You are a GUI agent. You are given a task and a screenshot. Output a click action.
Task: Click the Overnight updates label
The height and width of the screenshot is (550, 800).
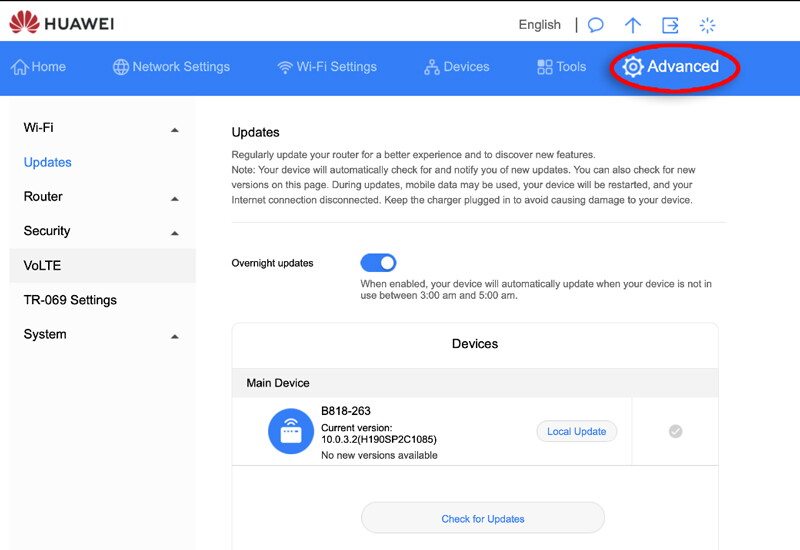pyautogui.click(x=272, y=263)
